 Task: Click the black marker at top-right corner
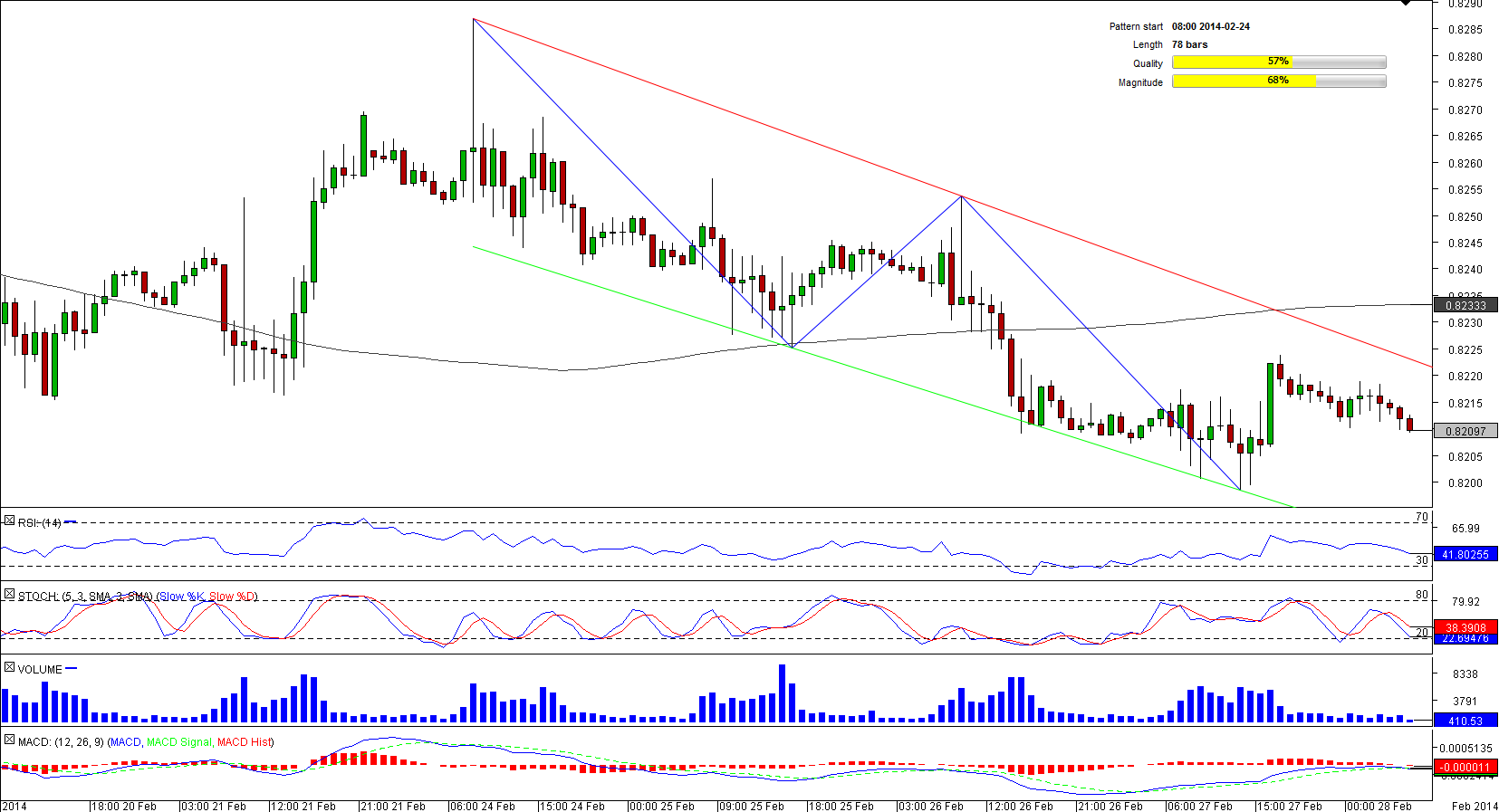[1406, 3]
